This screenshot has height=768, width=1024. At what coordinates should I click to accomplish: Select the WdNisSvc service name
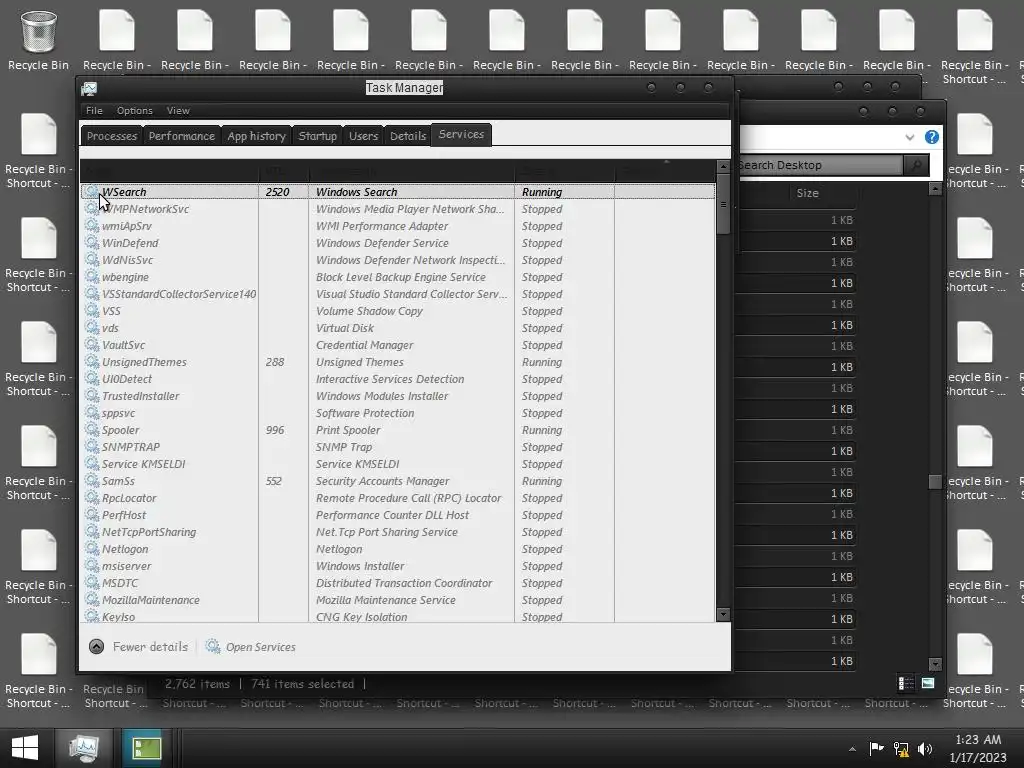[x=127, y=260]
